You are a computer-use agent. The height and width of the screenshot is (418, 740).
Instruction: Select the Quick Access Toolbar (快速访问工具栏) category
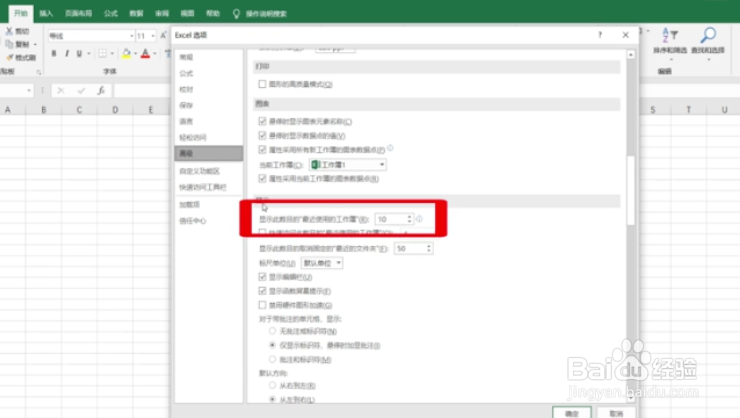click(209, 187)
